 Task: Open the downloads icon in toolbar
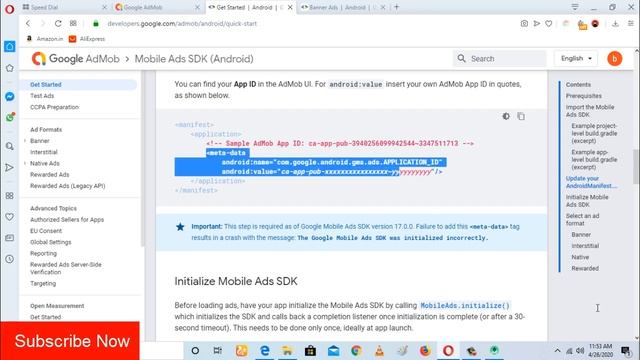[615, 24]
